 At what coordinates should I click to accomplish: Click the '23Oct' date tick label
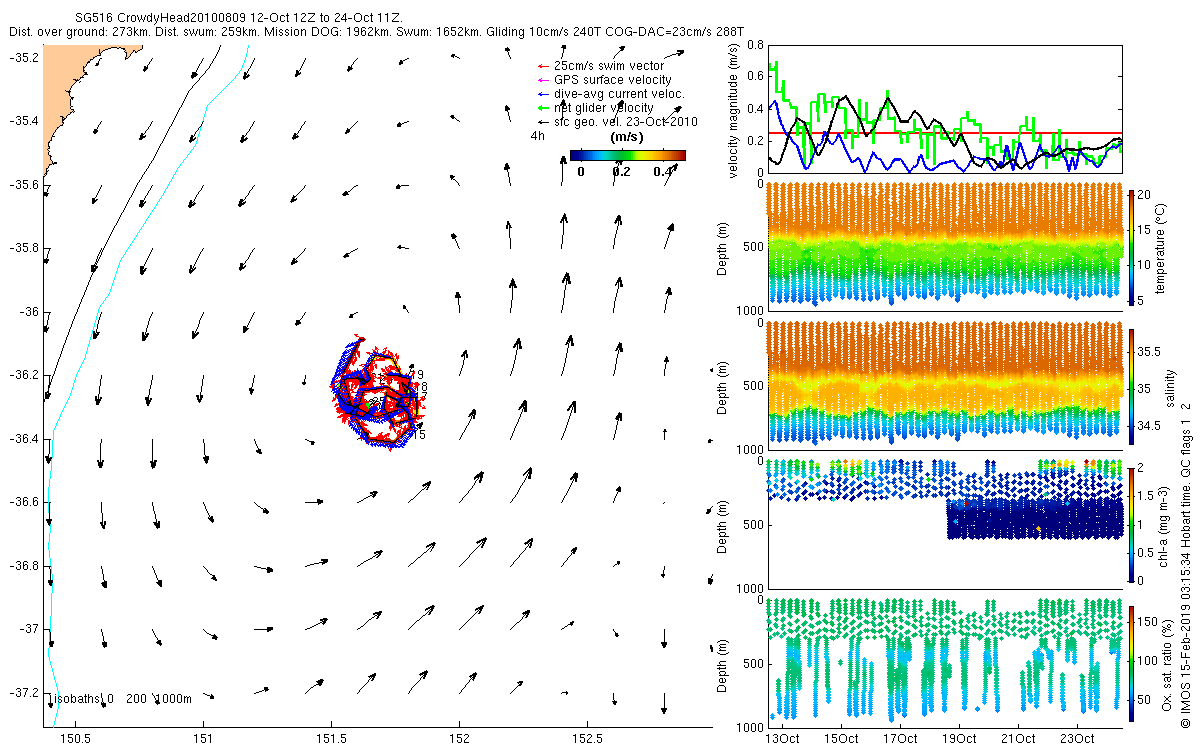click(1077, 739)
